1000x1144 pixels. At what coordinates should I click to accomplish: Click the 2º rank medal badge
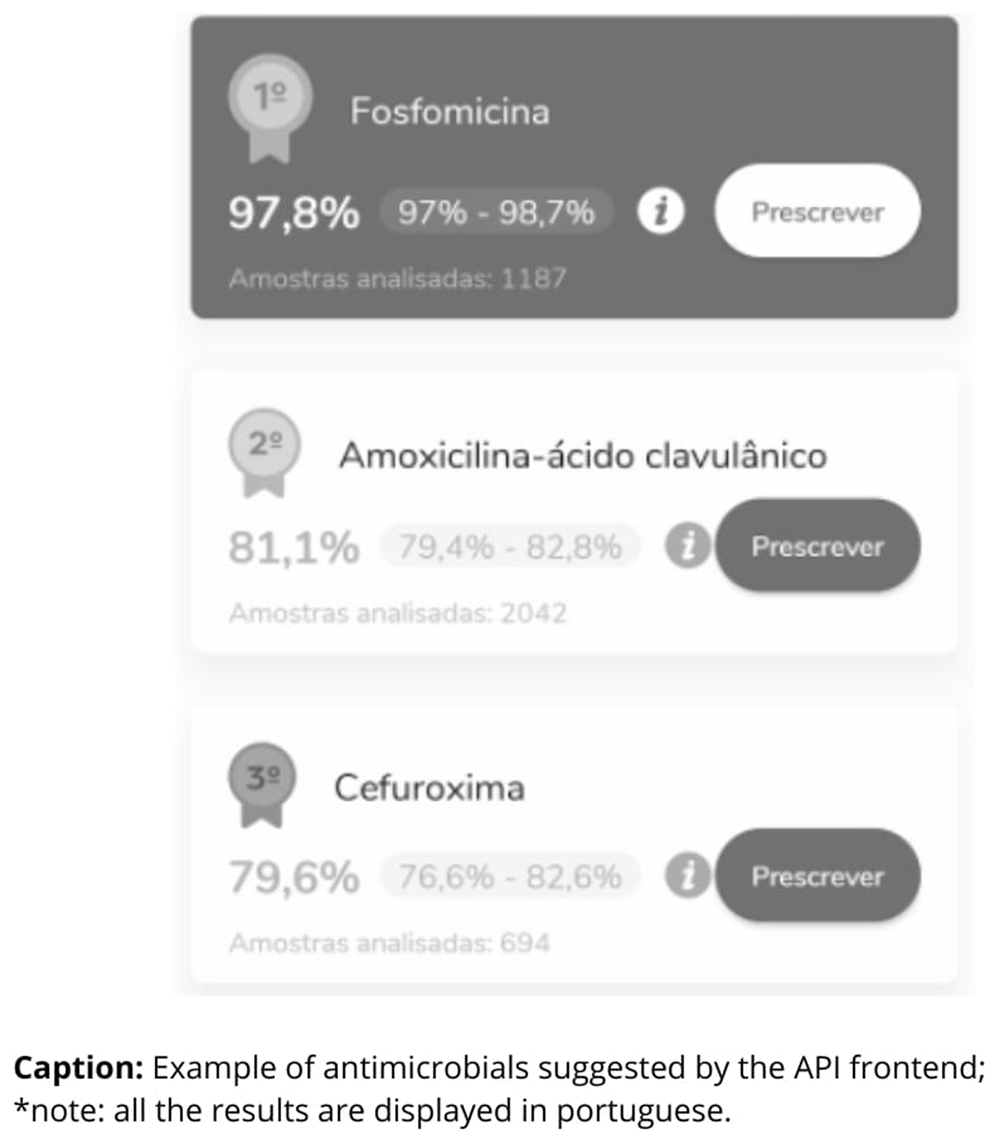click(x=264, y=452)
